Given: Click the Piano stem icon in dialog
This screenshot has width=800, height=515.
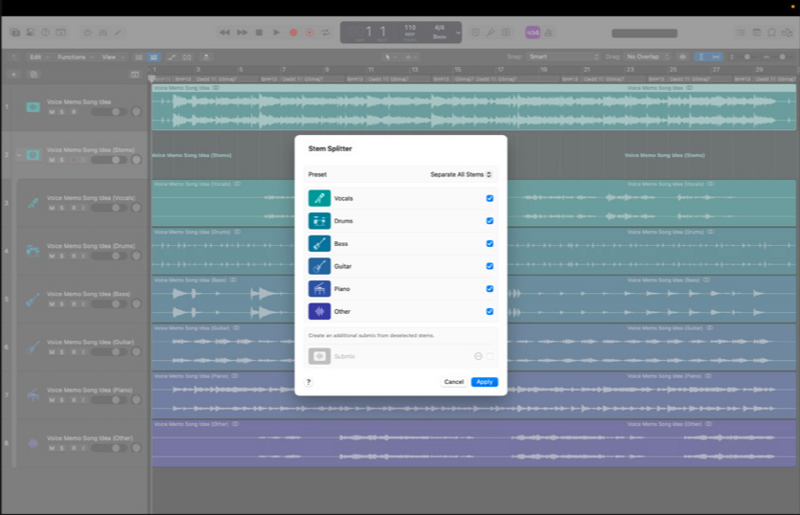Looking at the screenshot, I should 319,289.
